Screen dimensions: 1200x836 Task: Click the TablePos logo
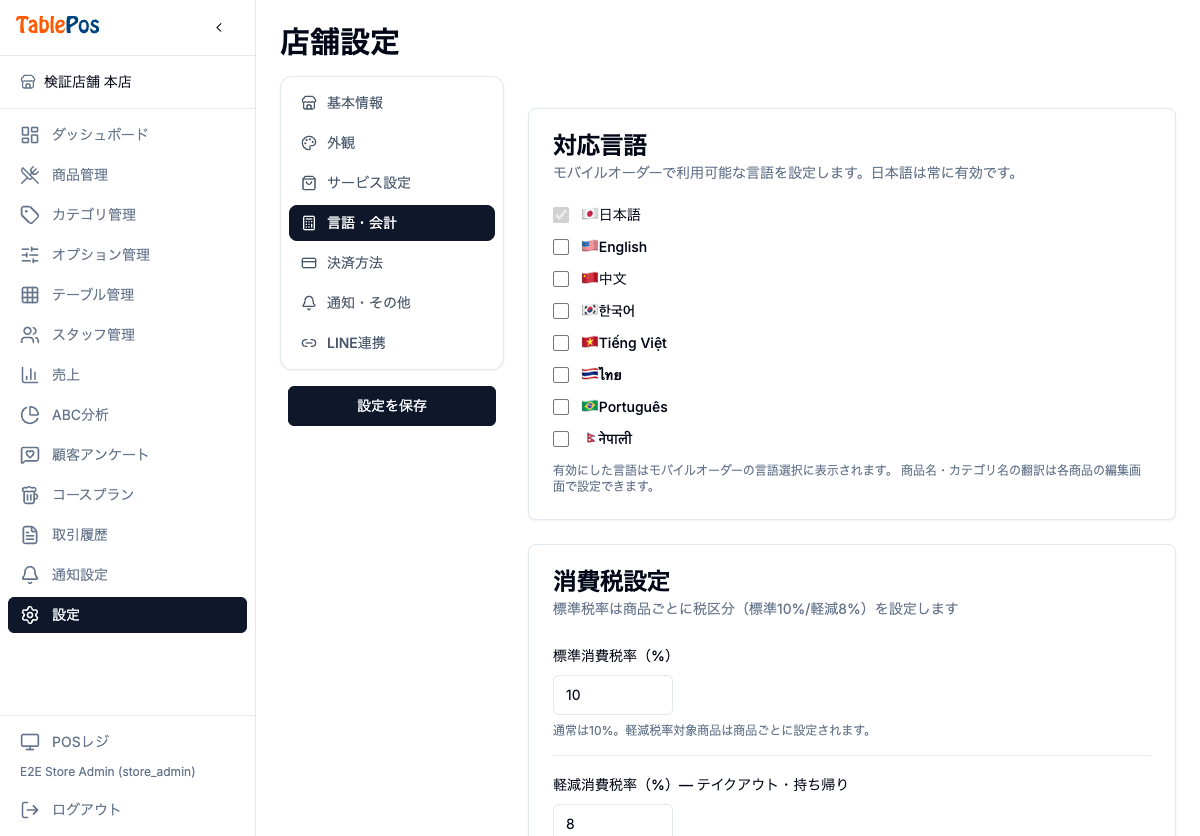pyautogui.click(x=58, y=26)
